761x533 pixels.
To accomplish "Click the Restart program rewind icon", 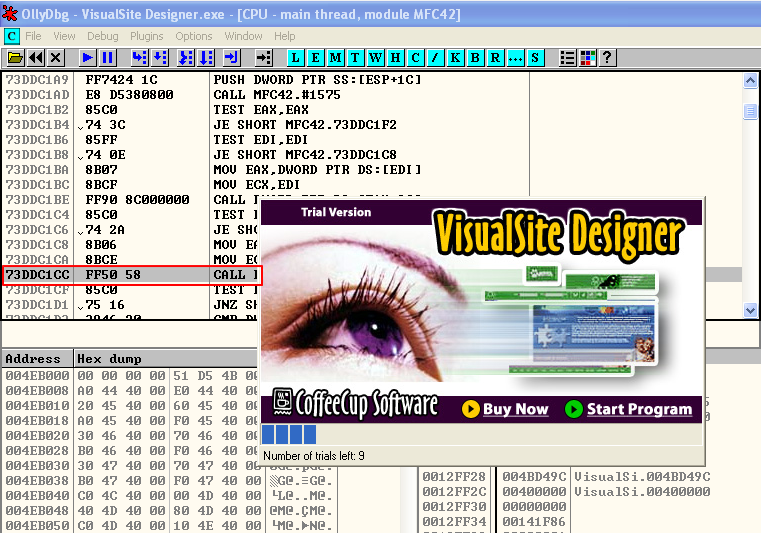I will click(x=36, y=58).
